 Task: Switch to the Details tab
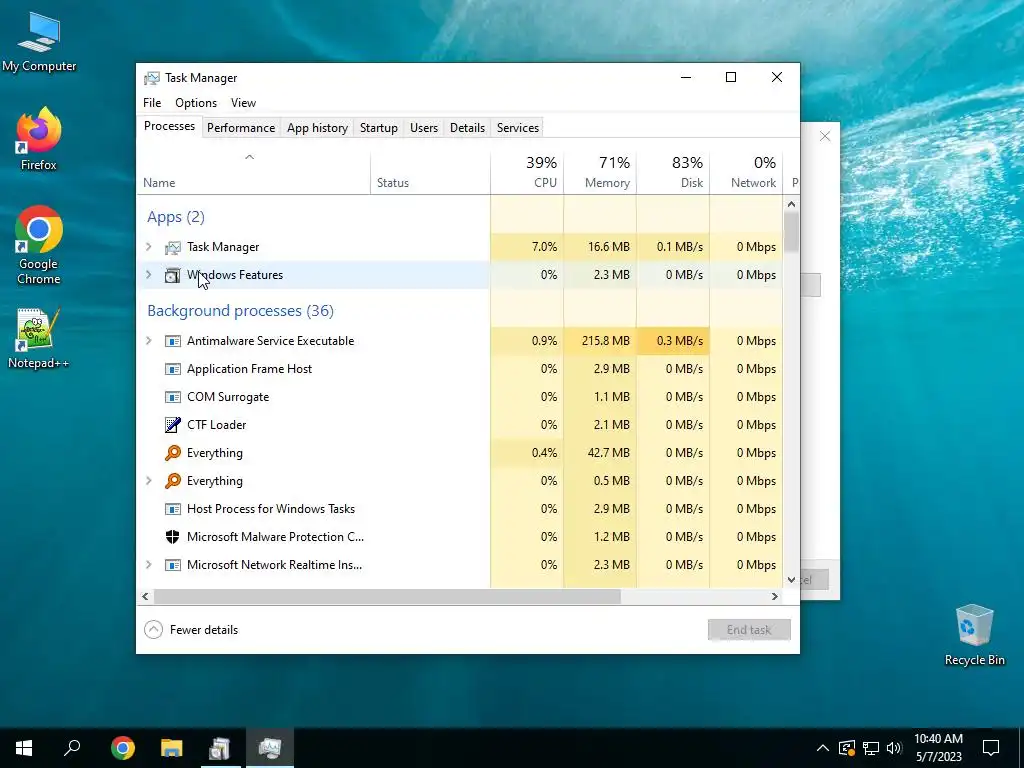pos(468,128)
